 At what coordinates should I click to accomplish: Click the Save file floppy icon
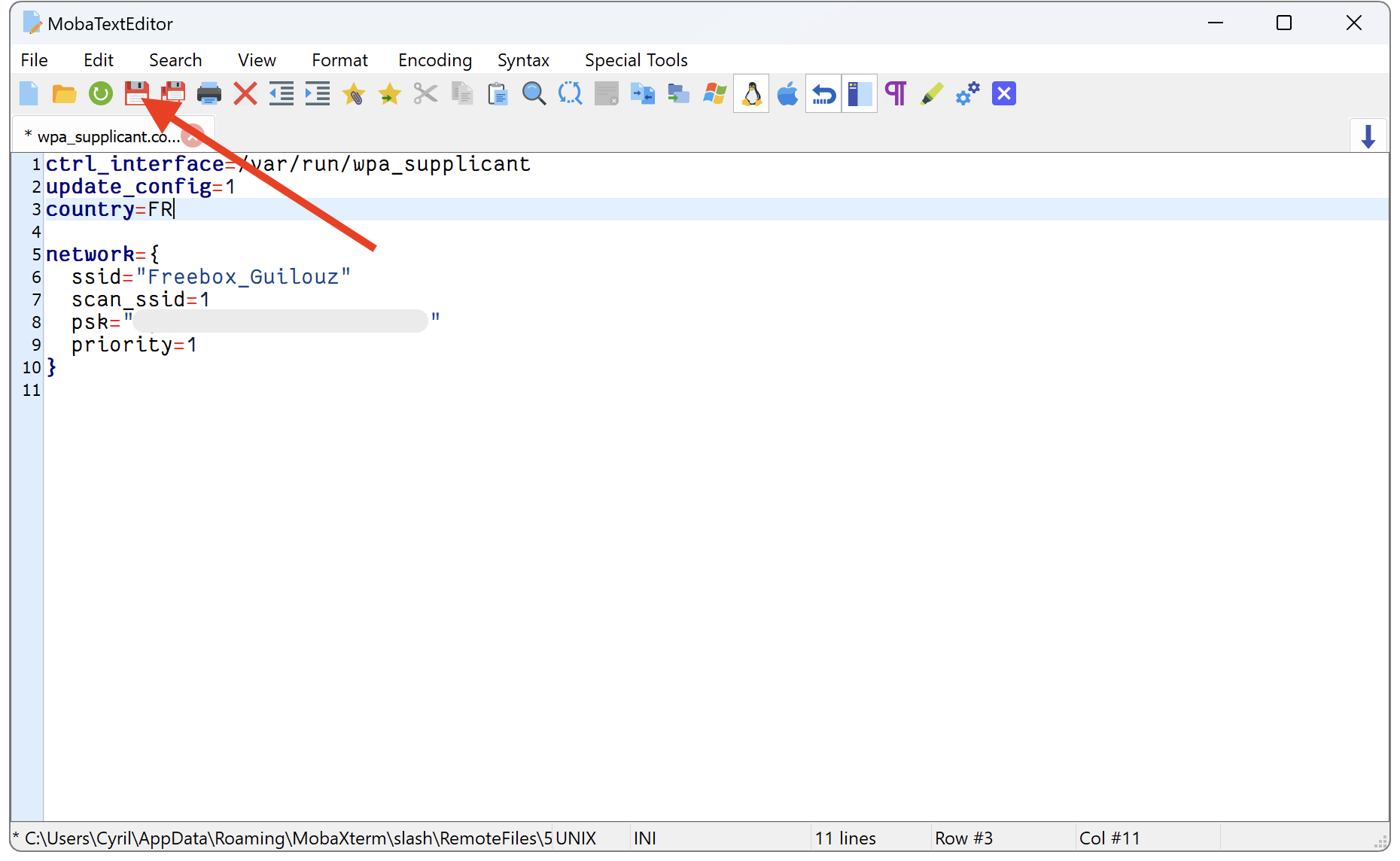coord(136,94)
